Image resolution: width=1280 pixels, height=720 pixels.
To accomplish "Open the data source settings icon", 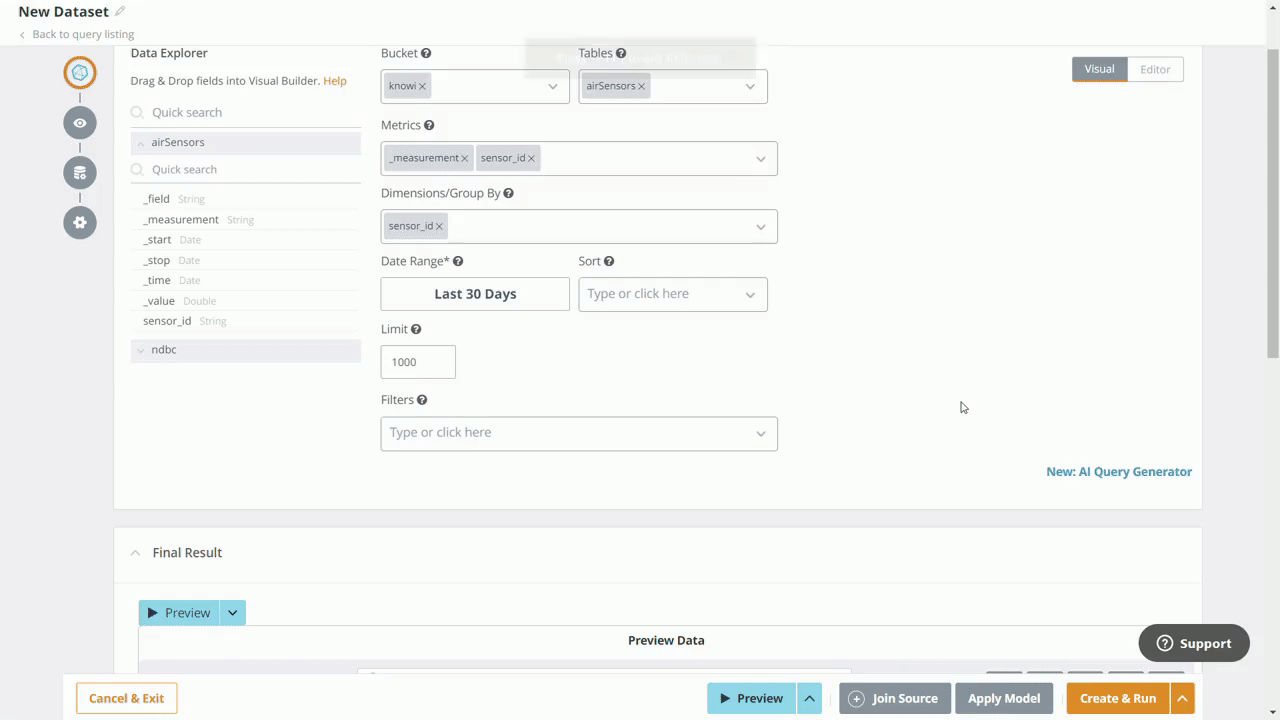I will coord(80,172).
